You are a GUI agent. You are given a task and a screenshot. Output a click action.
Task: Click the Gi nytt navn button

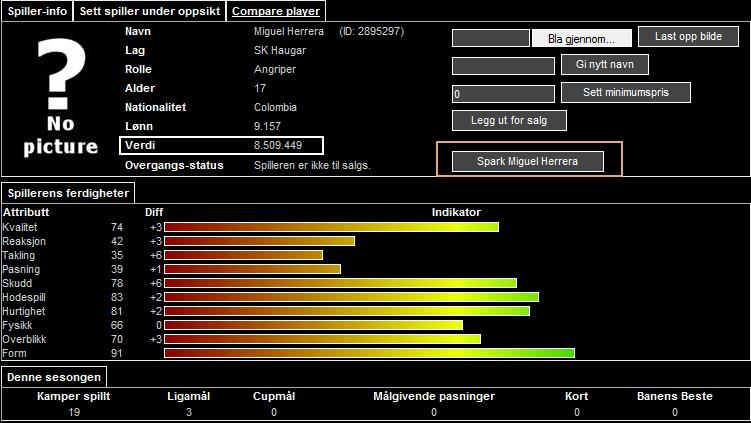(604, 65)
